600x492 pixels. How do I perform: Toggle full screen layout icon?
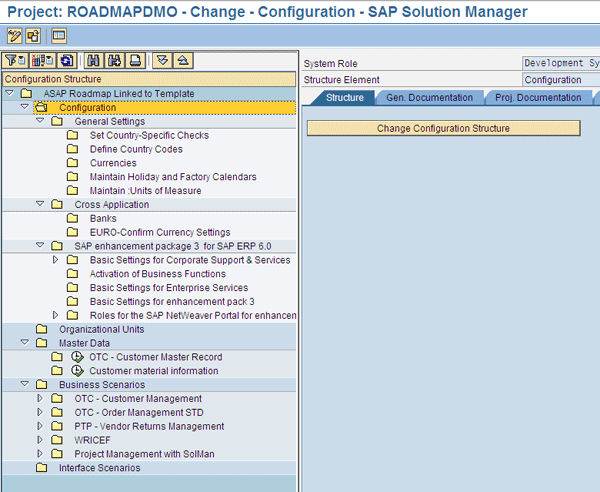[59, 36]
